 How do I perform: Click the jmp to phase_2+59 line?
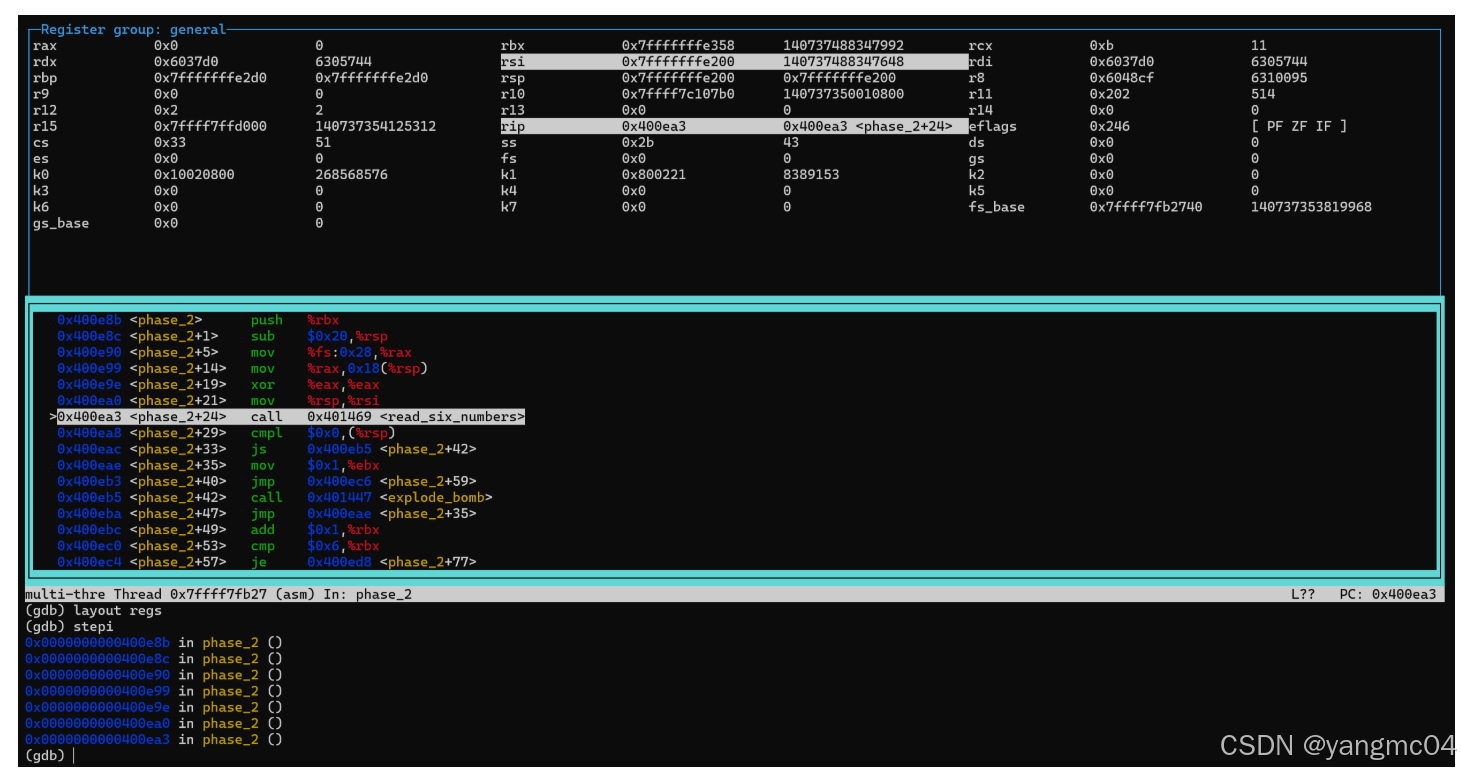(x=266, y=481)
